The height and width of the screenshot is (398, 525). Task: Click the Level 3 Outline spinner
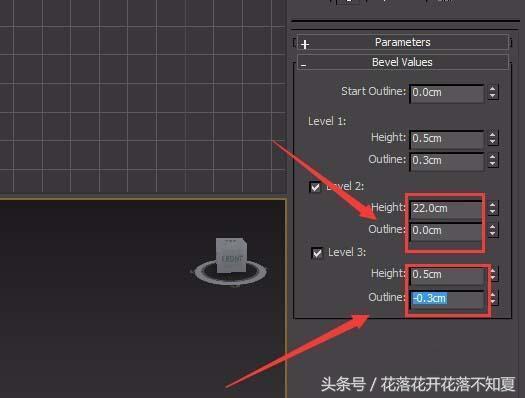coord(494,298)
